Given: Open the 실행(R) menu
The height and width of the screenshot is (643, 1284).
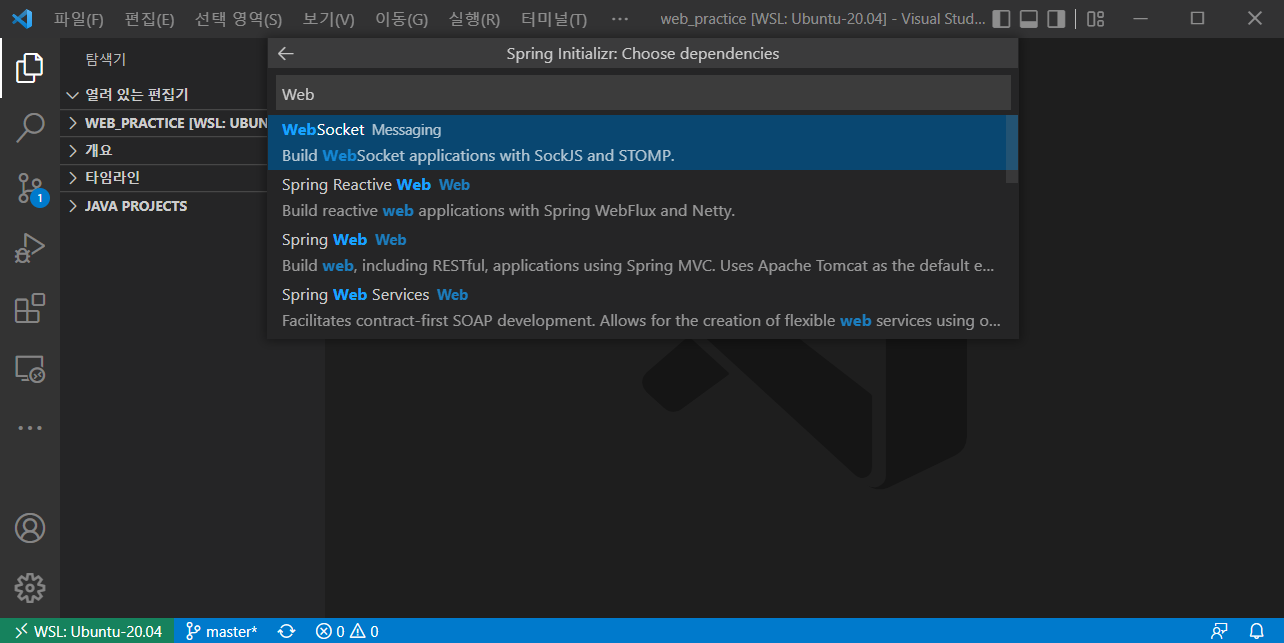Looking at the screenshot, I should coord(474,19).
